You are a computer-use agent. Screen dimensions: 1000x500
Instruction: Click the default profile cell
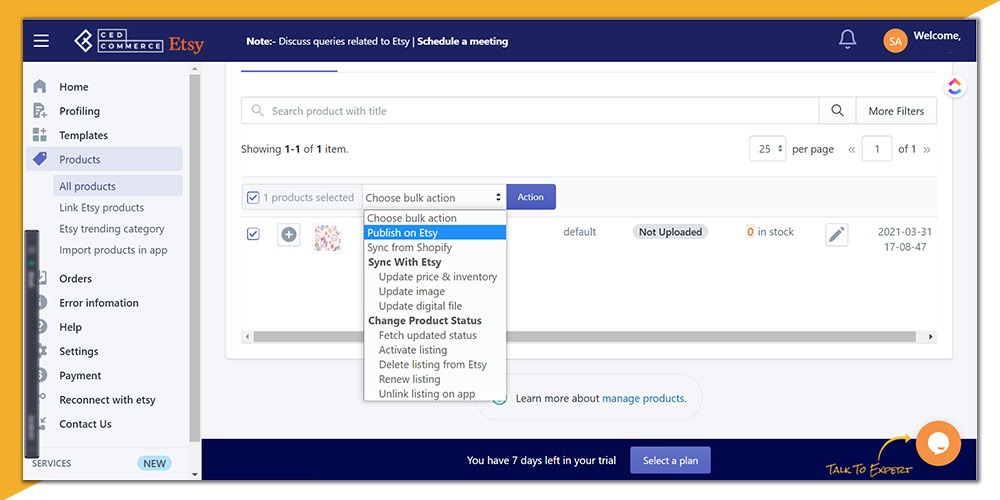coord(579,232)
